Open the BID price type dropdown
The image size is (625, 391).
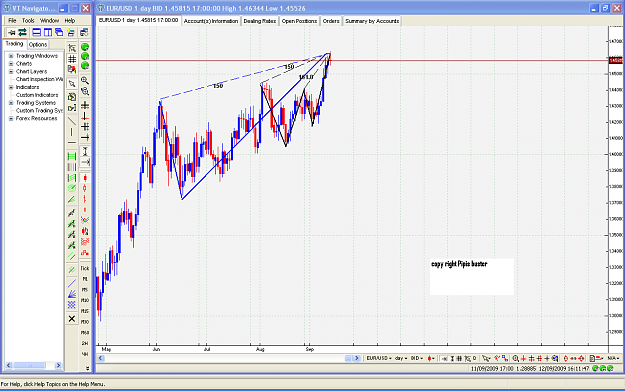(417, 358)
